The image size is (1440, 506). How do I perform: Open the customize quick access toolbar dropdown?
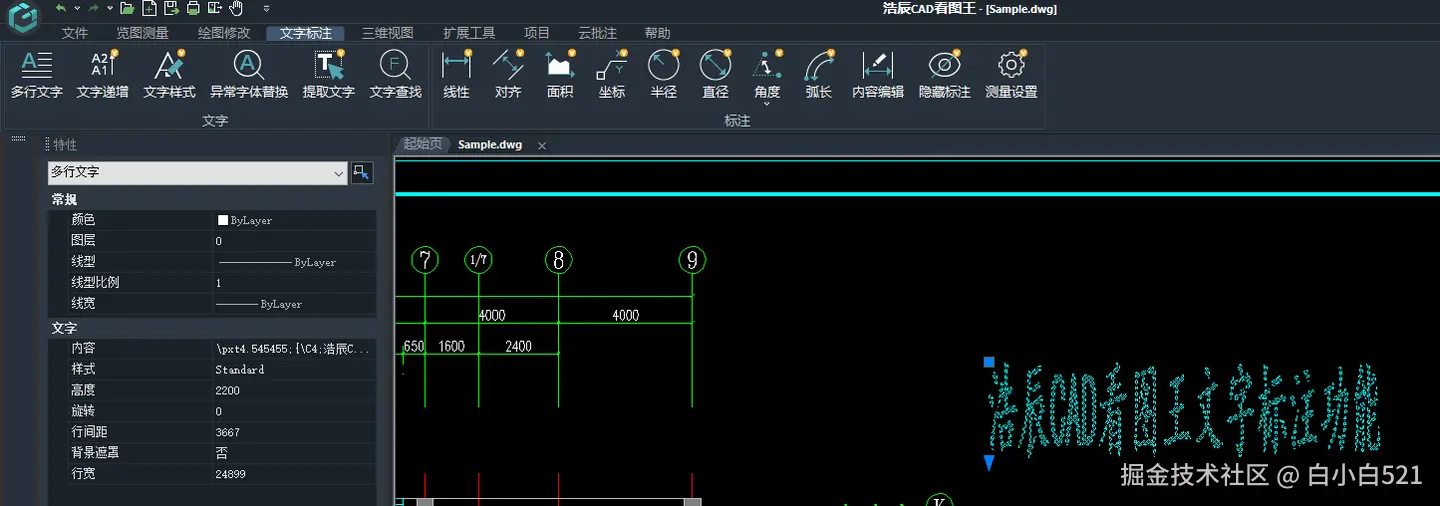pyautogui.click(x=266, y=9)
